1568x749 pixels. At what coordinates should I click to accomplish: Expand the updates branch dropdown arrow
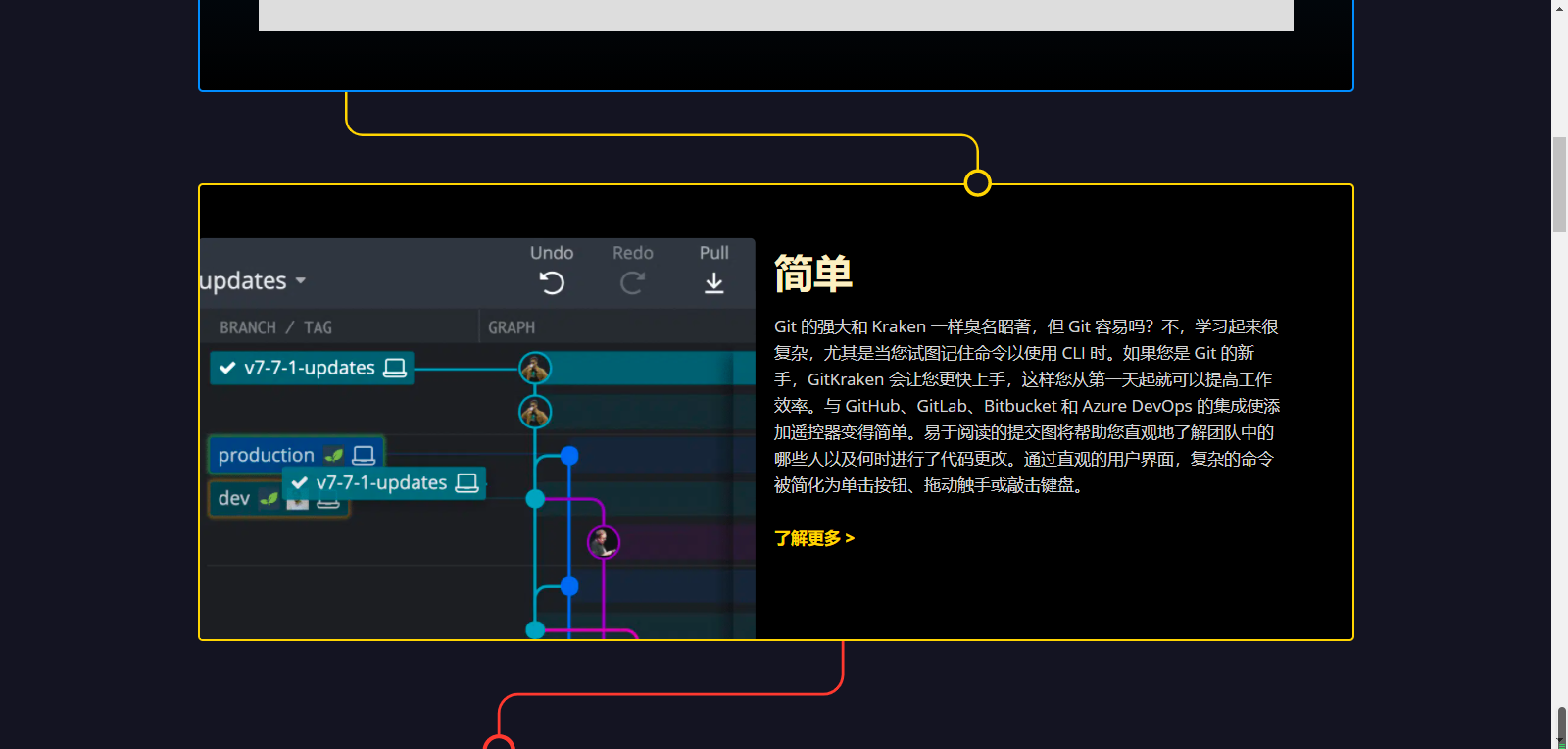click(x=301, y=280)
